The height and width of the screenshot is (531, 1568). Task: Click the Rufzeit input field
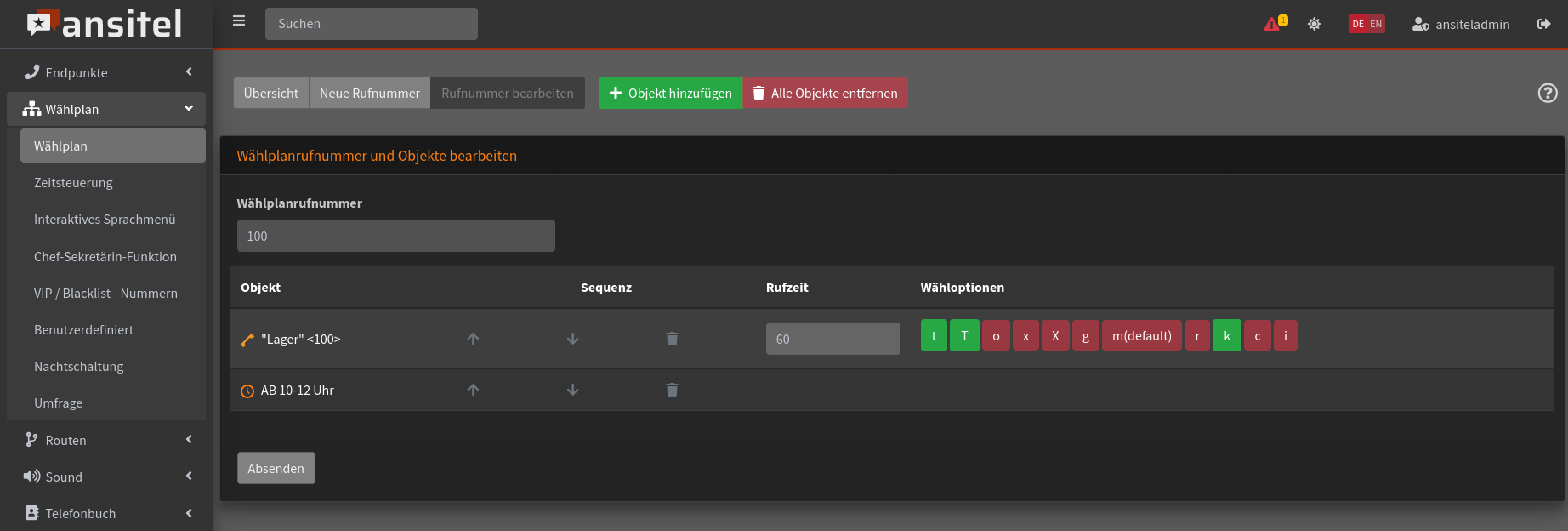pos(832,339)
